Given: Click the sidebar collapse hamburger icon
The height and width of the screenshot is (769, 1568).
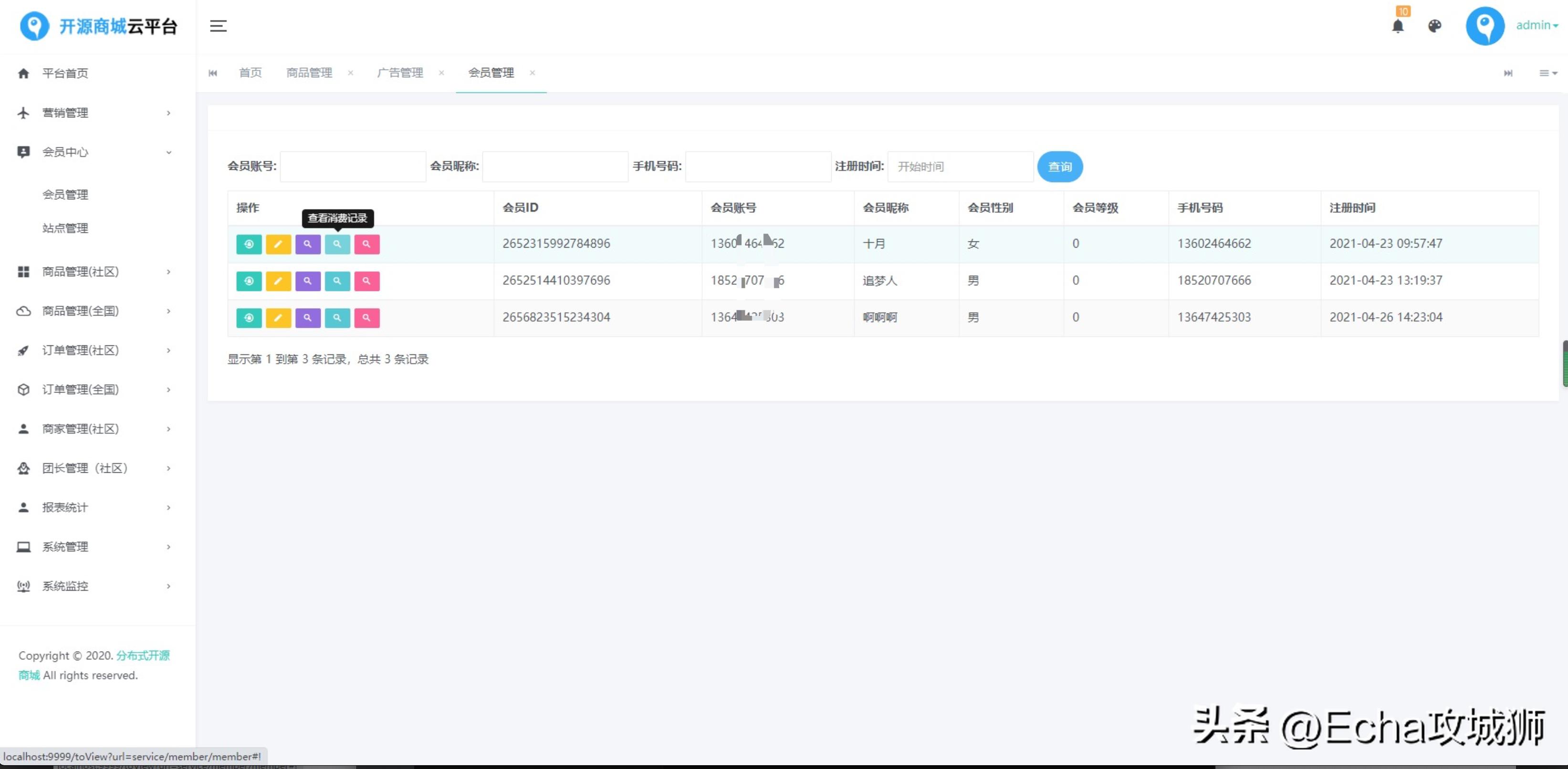Looking at the screenshot, I should point(218,26).
